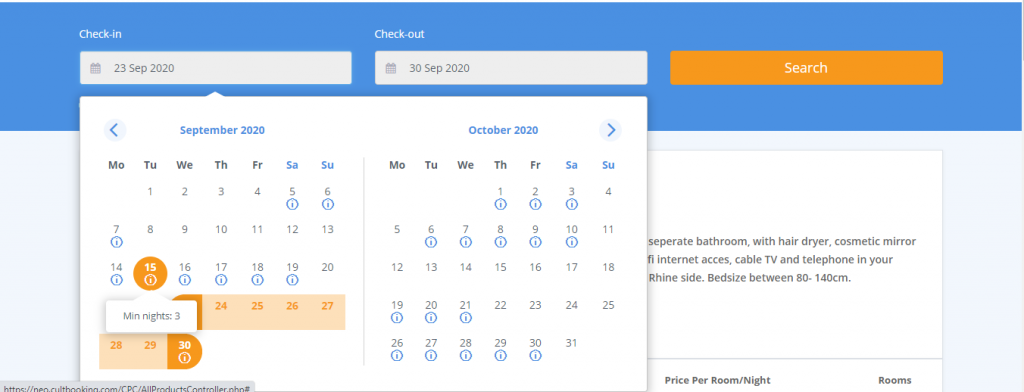Click the September 2020 month heading
The height and width of the screenshot is (392, 1024).
point(222,130)
